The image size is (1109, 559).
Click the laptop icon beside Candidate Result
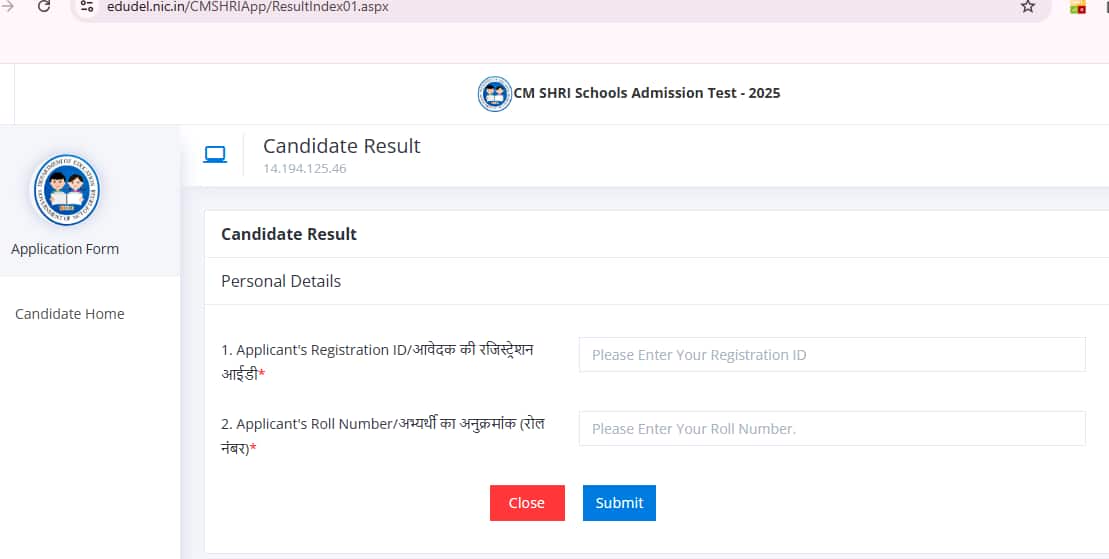coord(215,154)
